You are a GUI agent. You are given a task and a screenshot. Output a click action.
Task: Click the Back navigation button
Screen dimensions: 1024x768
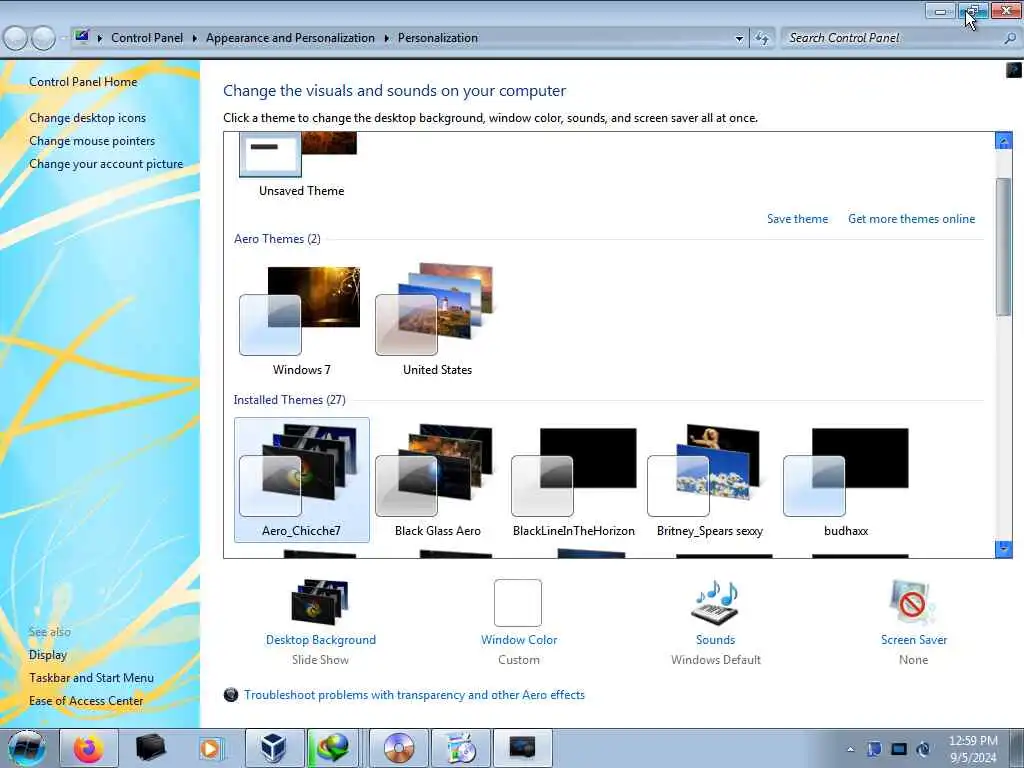(x=16, y=39)
